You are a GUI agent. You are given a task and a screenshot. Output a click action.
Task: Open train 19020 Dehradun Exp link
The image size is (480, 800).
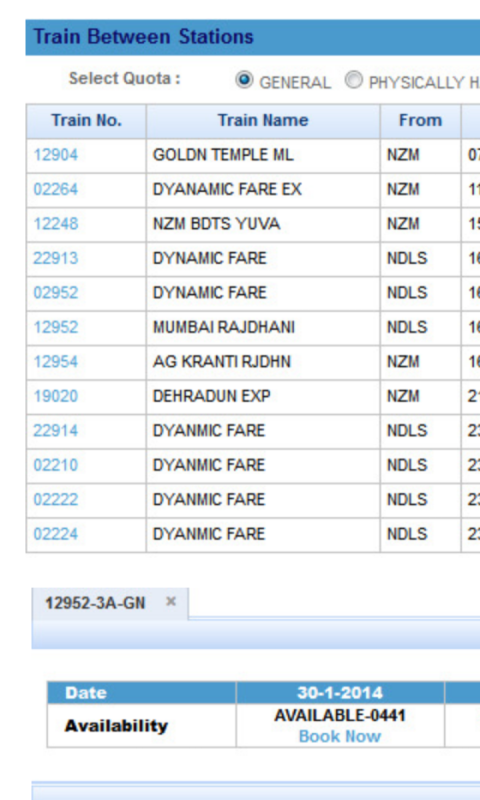(x=56, y=396)
